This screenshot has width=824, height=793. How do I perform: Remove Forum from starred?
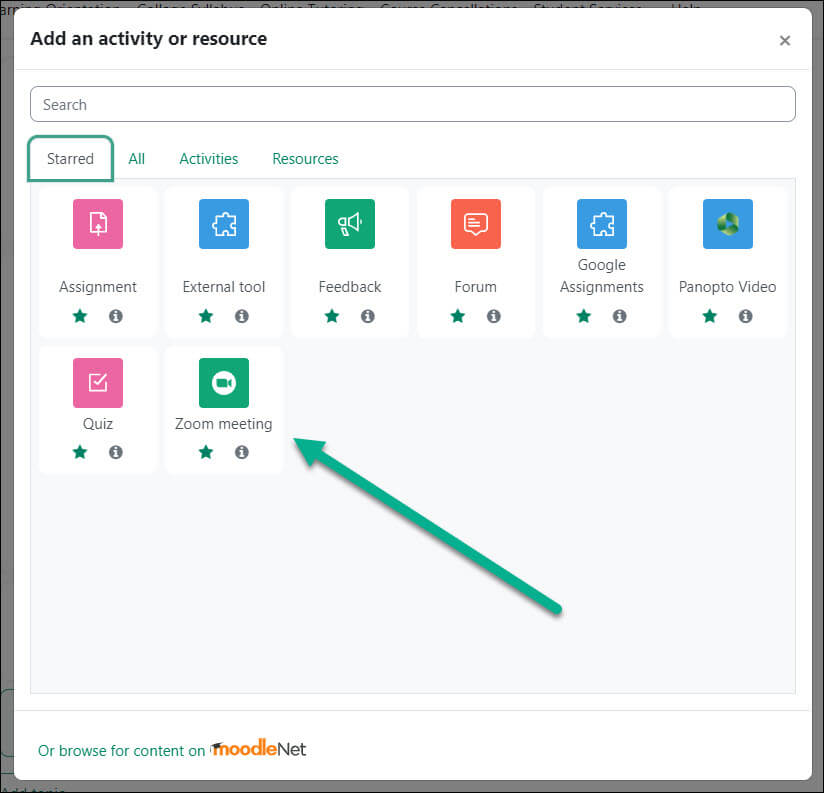tap(458, 316)
